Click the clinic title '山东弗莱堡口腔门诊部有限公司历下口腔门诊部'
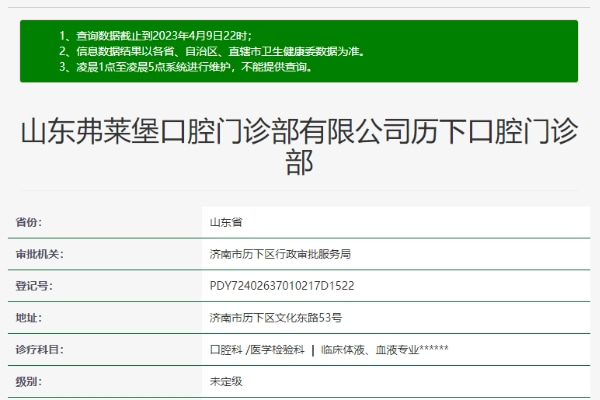Image resolution: width=600 pixels, height=400 pixels. coord(299,147)
